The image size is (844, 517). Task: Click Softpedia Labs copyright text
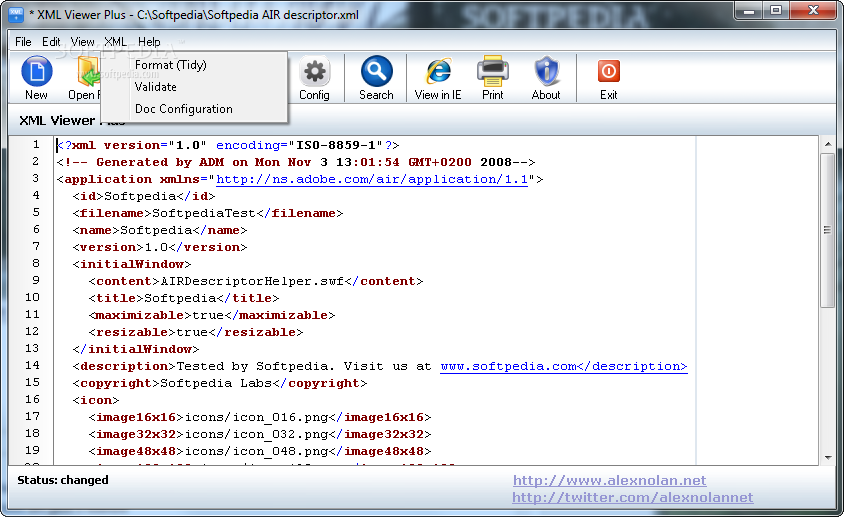pyautogui.click(x=216, y=383)
